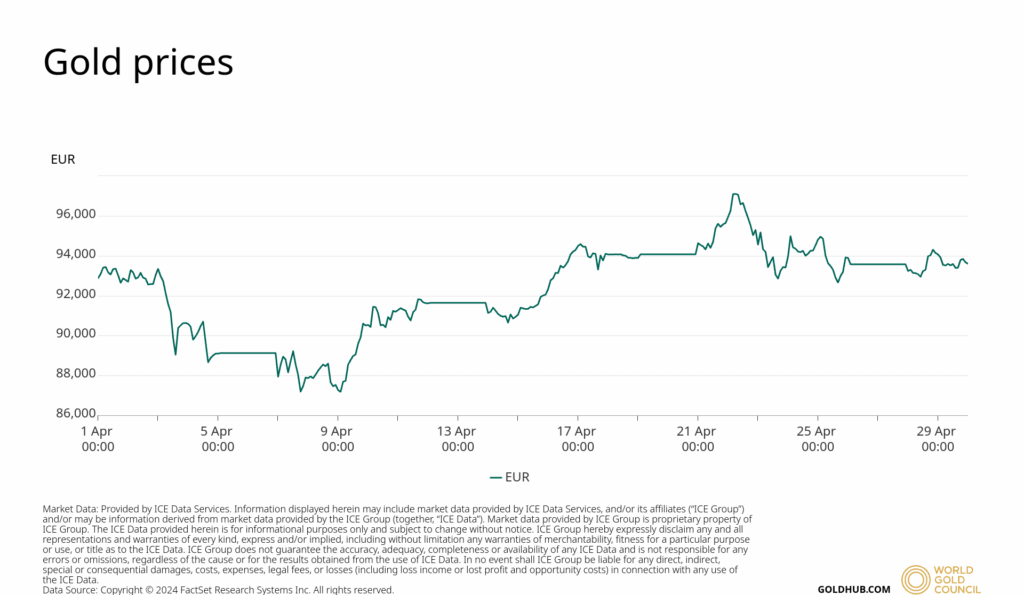
Task: Select the 21 Apr x-axis label
Action: coord(698,439)
